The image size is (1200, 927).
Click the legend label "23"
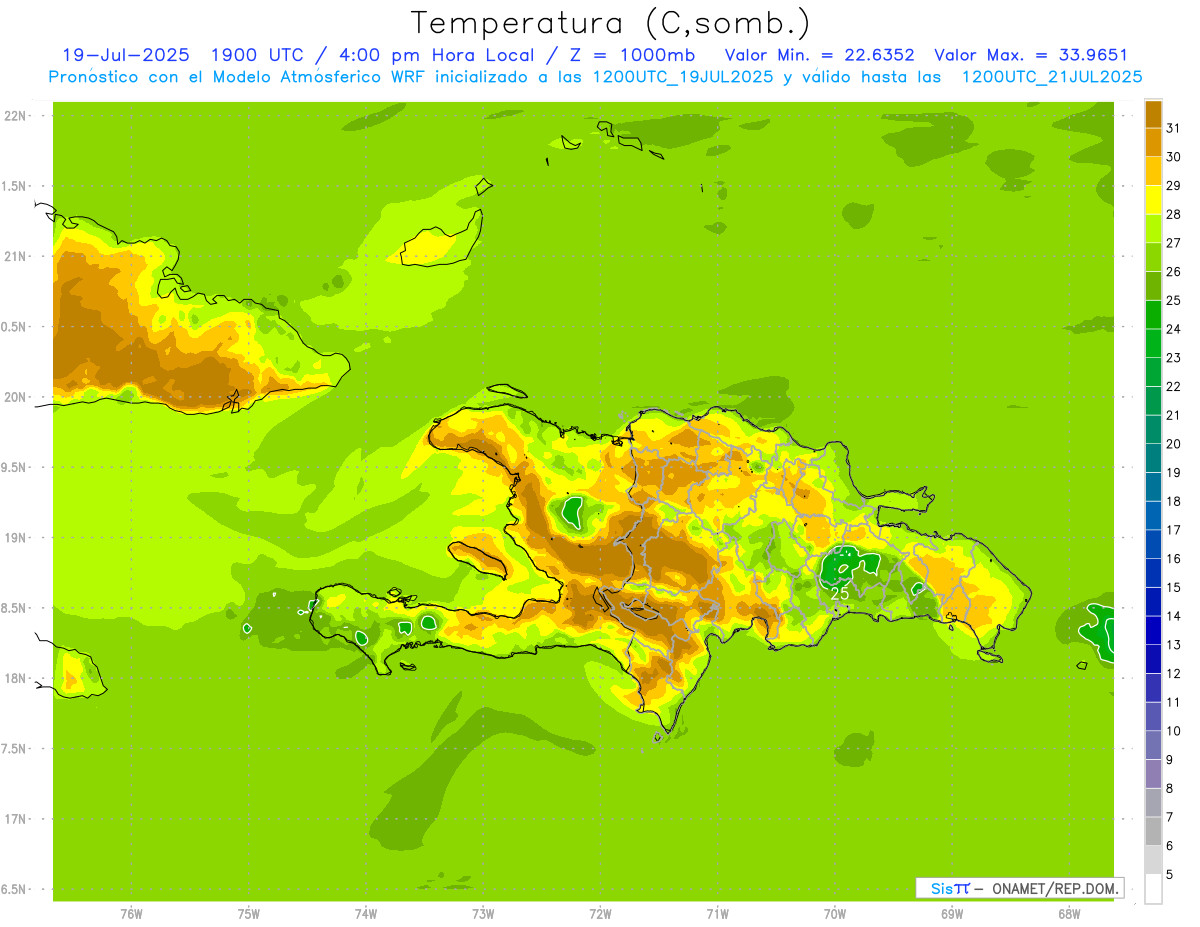click(x=1174, y=358)
